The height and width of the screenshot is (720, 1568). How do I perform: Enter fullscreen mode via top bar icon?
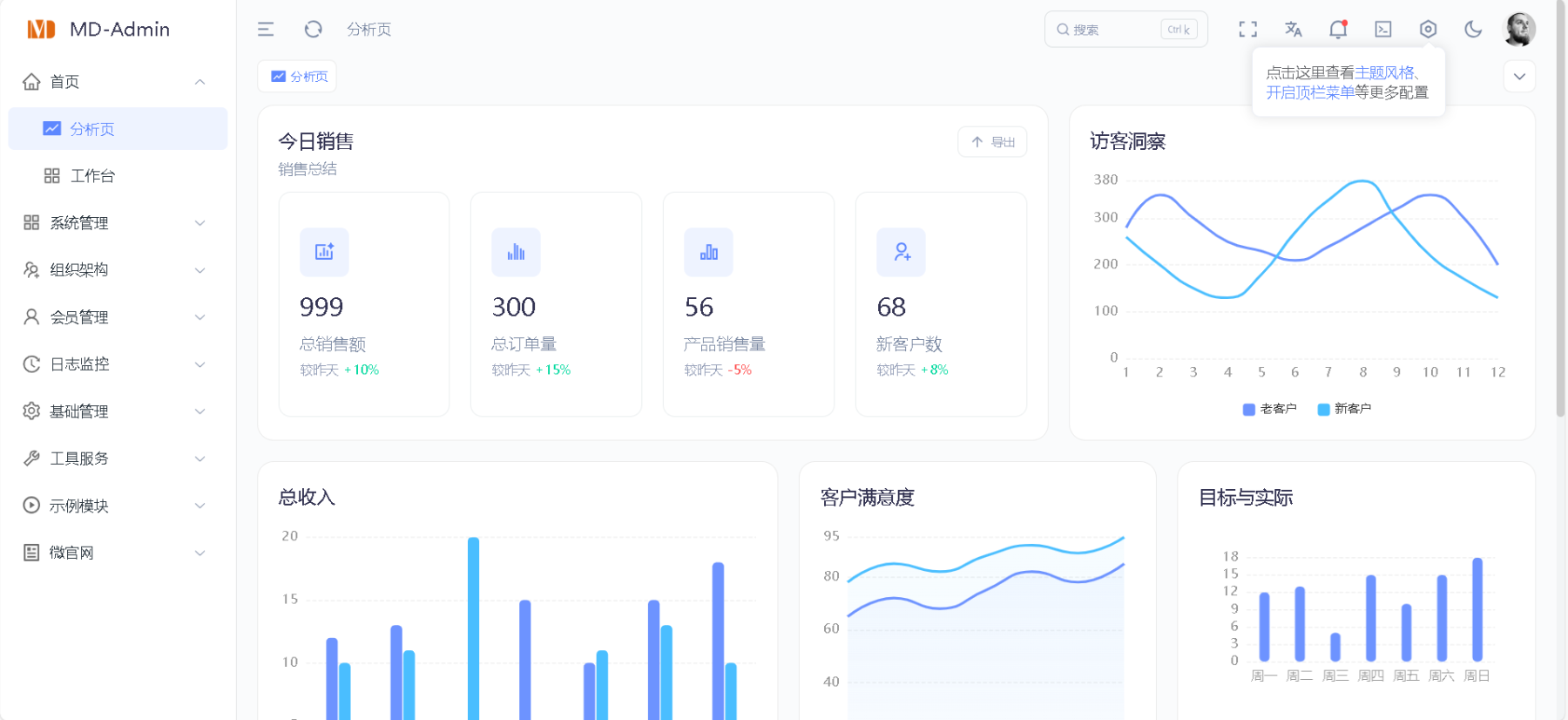coord(1248,30)
